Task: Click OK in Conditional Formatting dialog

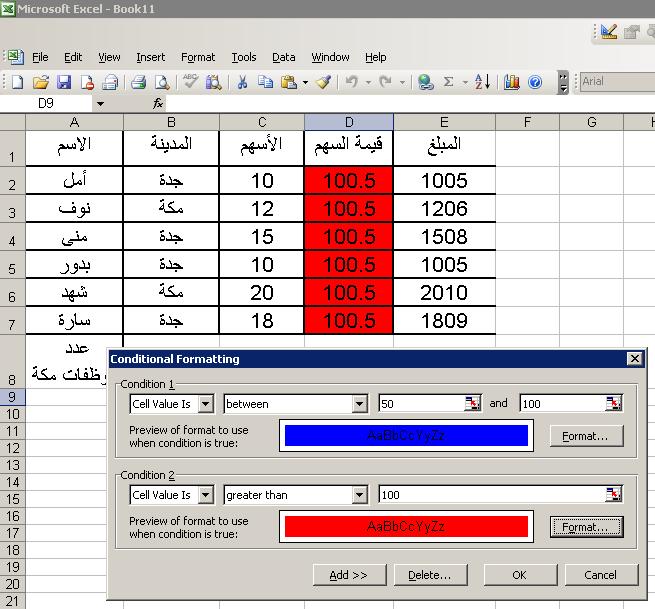Action: pyautogui.click(x=520, y=575)
